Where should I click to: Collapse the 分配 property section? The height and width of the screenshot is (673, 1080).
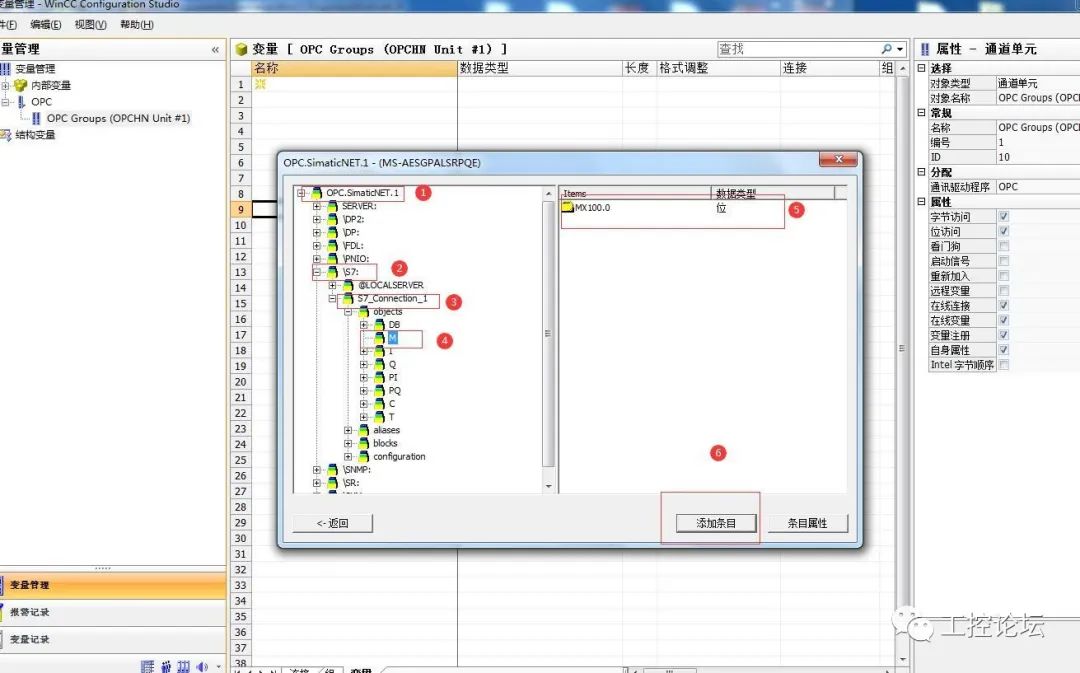pos(922,172)
